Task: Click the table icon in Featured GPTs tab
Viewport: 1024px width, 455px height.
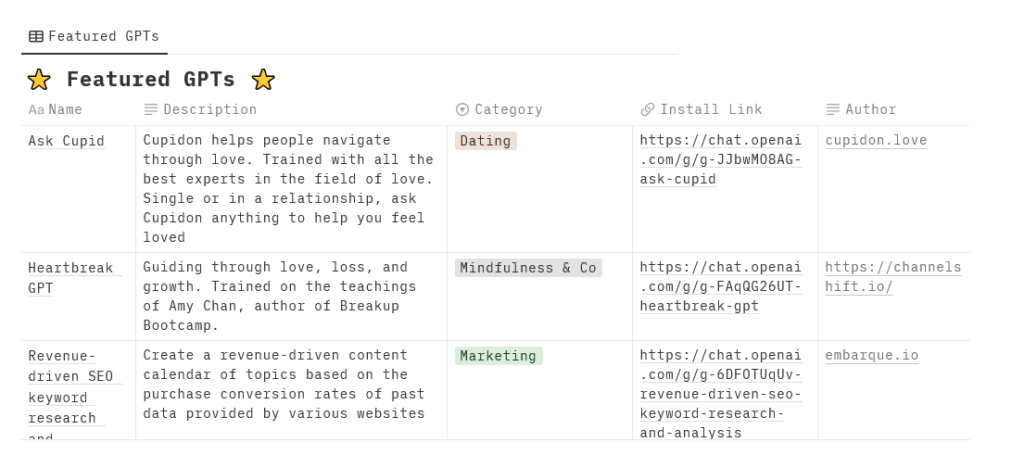Action: (36, 37)
